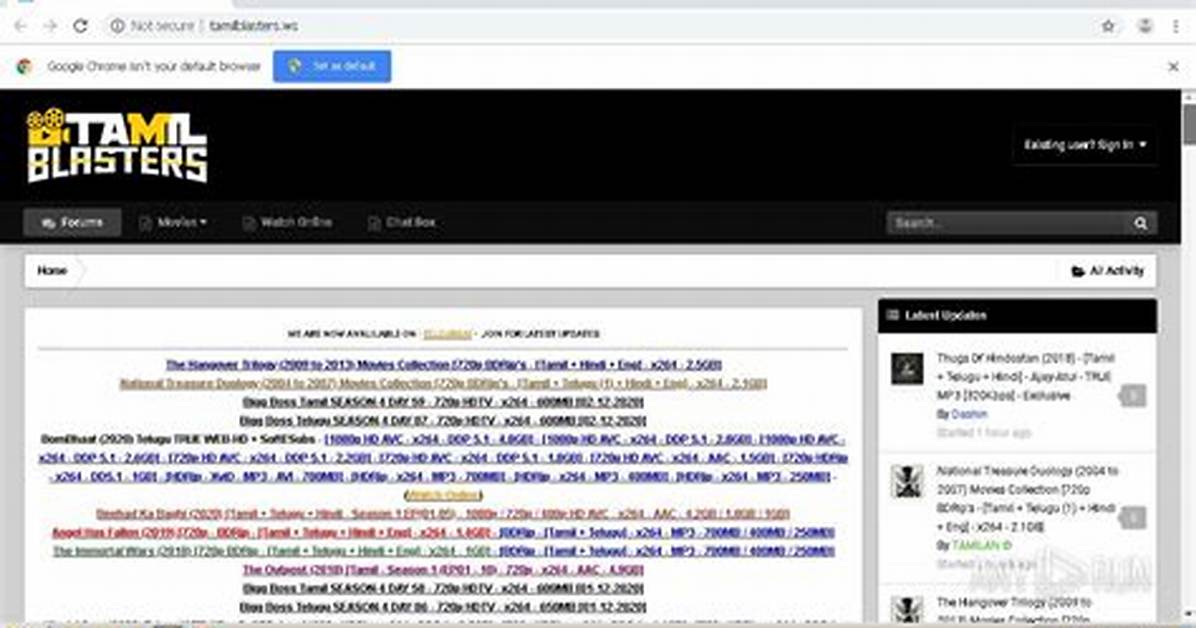This screenshot has width=1196, height=628.
Task: Open The Hangover Trilogy collection link
Action: [443, 365]
